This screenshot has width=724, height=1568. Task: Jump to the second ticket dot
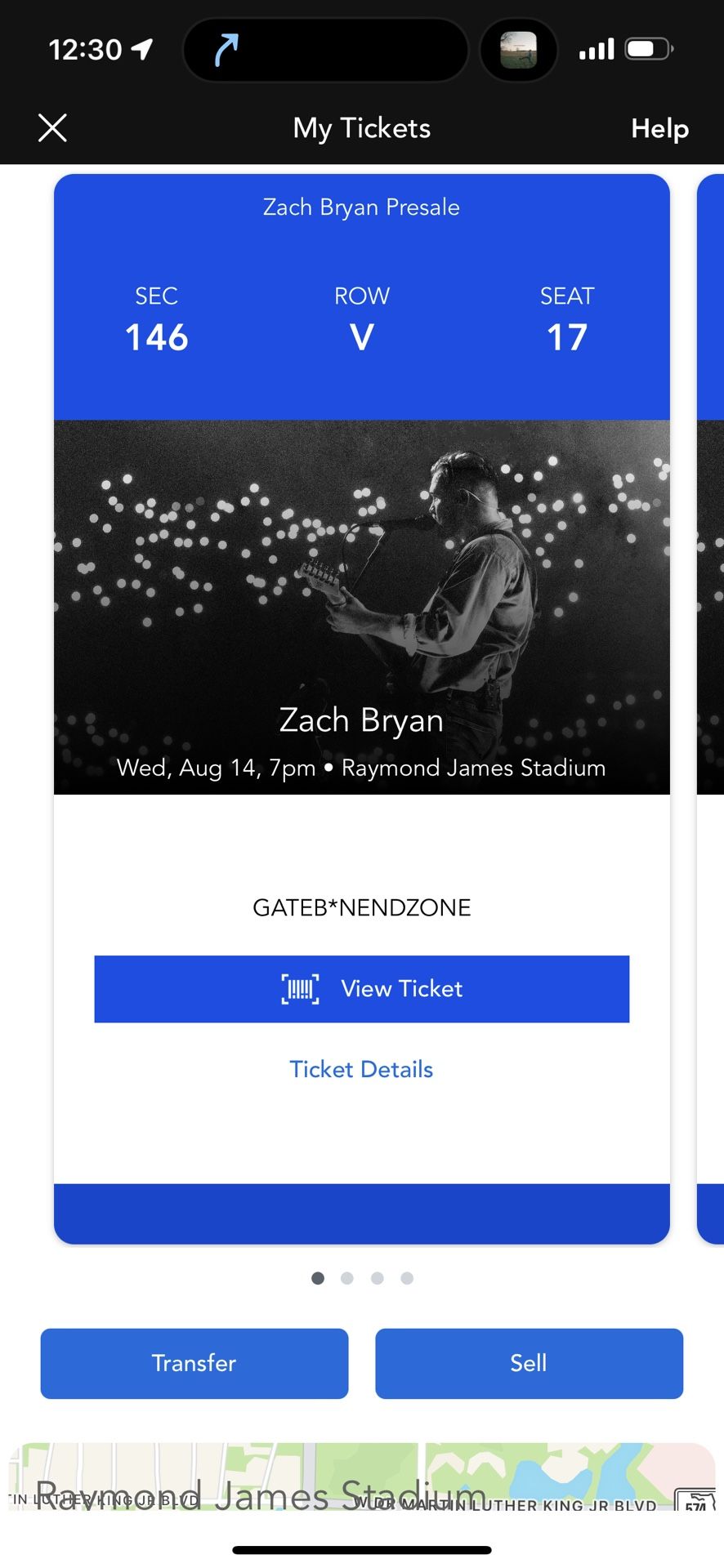point(347,1278)
